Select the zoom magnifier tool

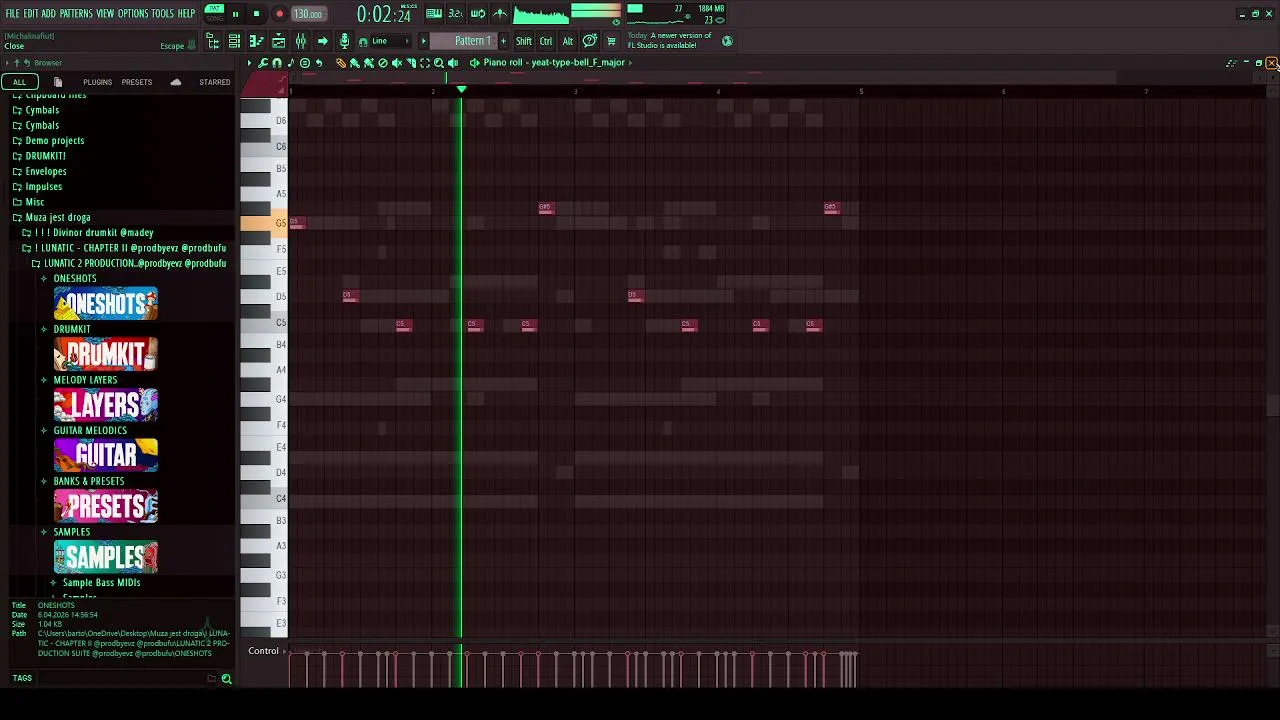point(439,63)
